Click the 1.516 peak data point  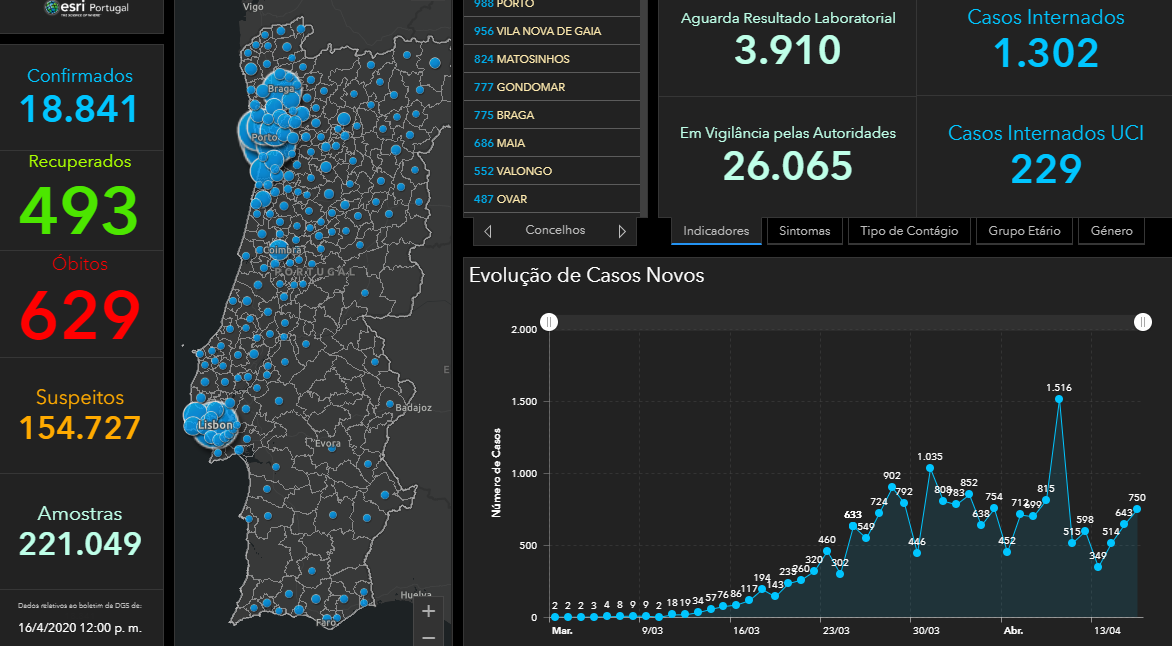[1059, 399]
